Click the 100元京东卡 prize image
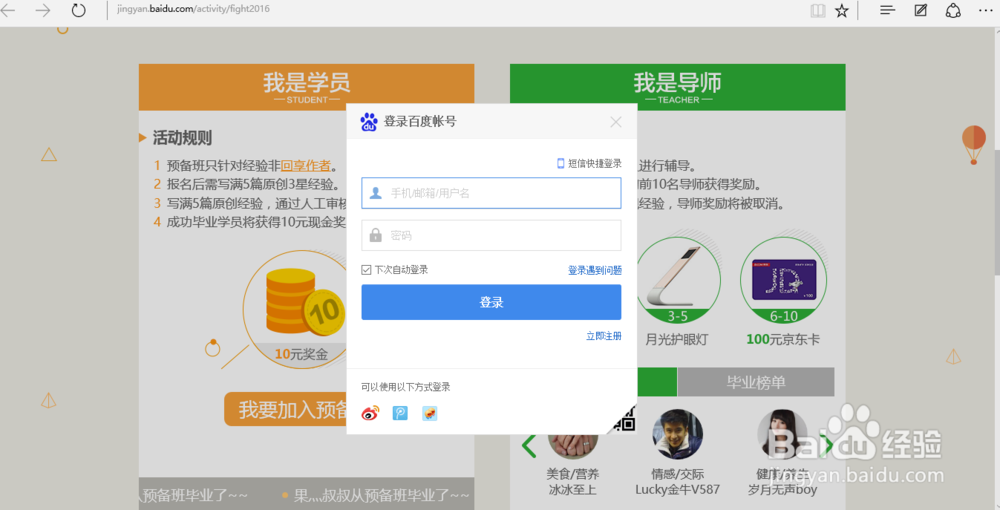The height and width of the screenshot is (510, 1000). tap(783, 280)
